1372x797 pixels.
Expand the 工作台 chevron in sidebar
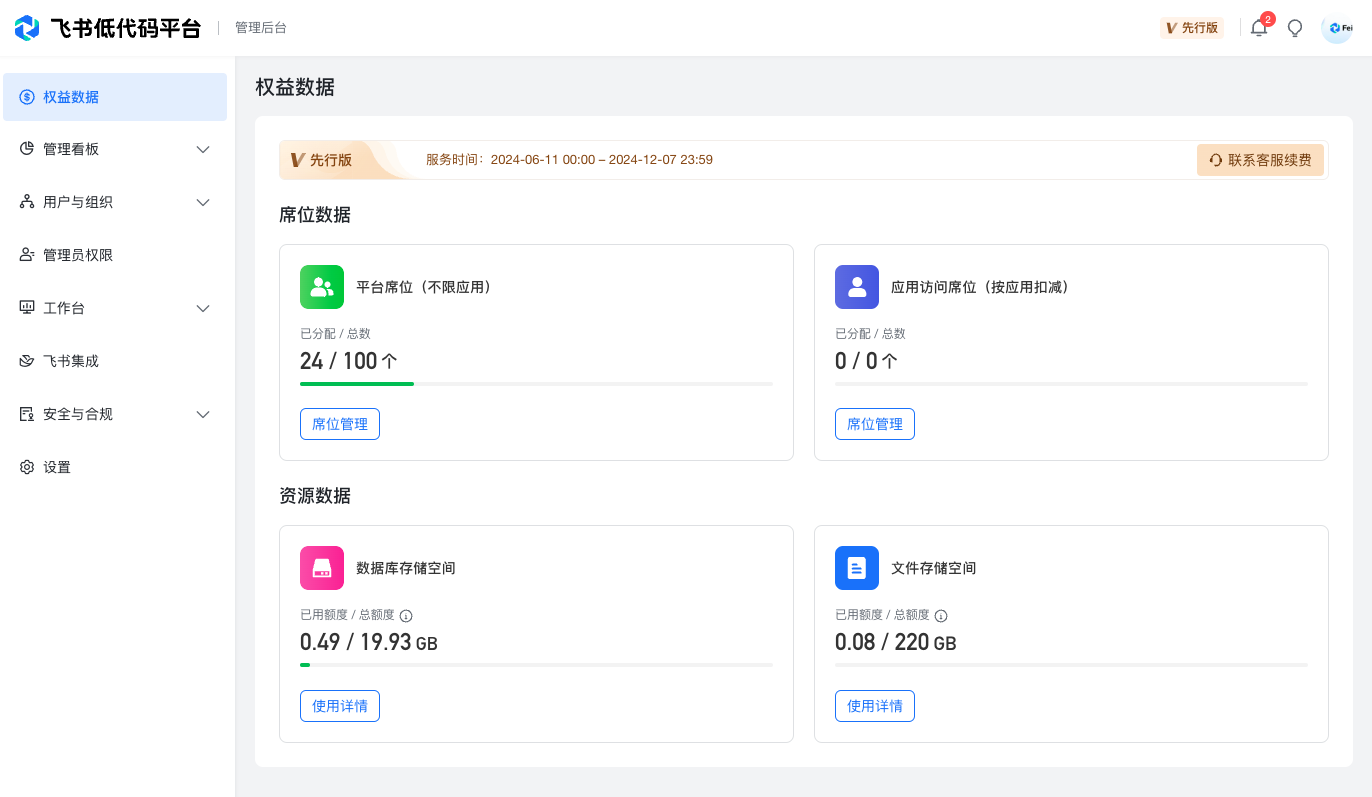(x=203, y=308)
